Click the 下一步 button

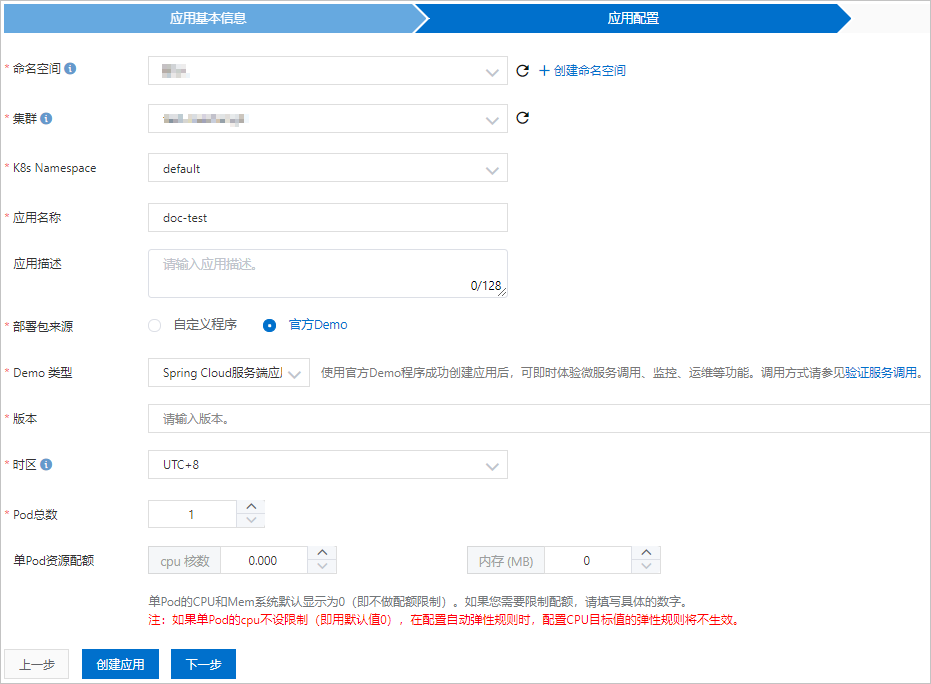click(204, 664)
